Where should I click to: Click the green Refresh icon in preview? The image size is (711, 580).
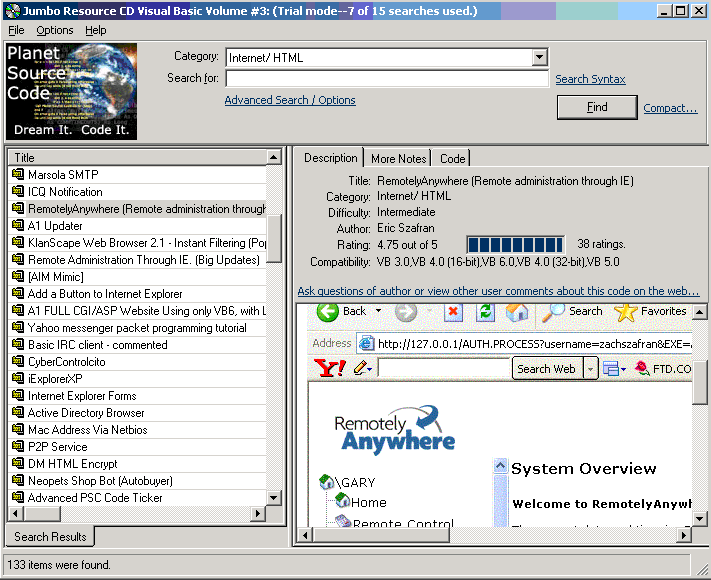click(485, 312)
